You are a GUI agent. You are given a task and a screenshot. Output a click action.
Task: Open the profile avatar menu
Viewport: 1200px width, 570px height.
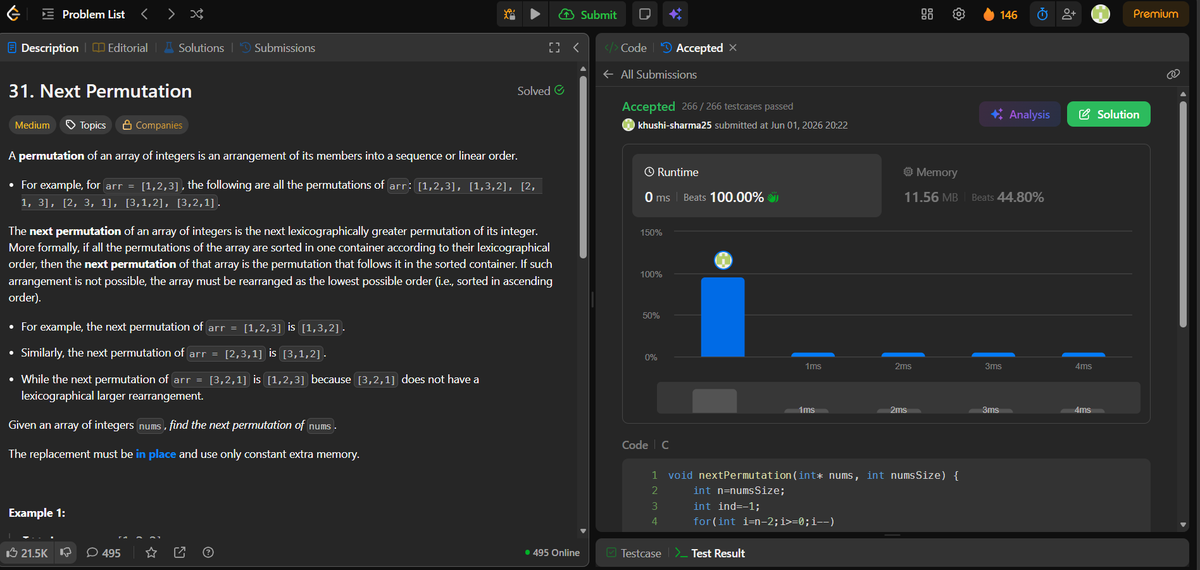1101,14
